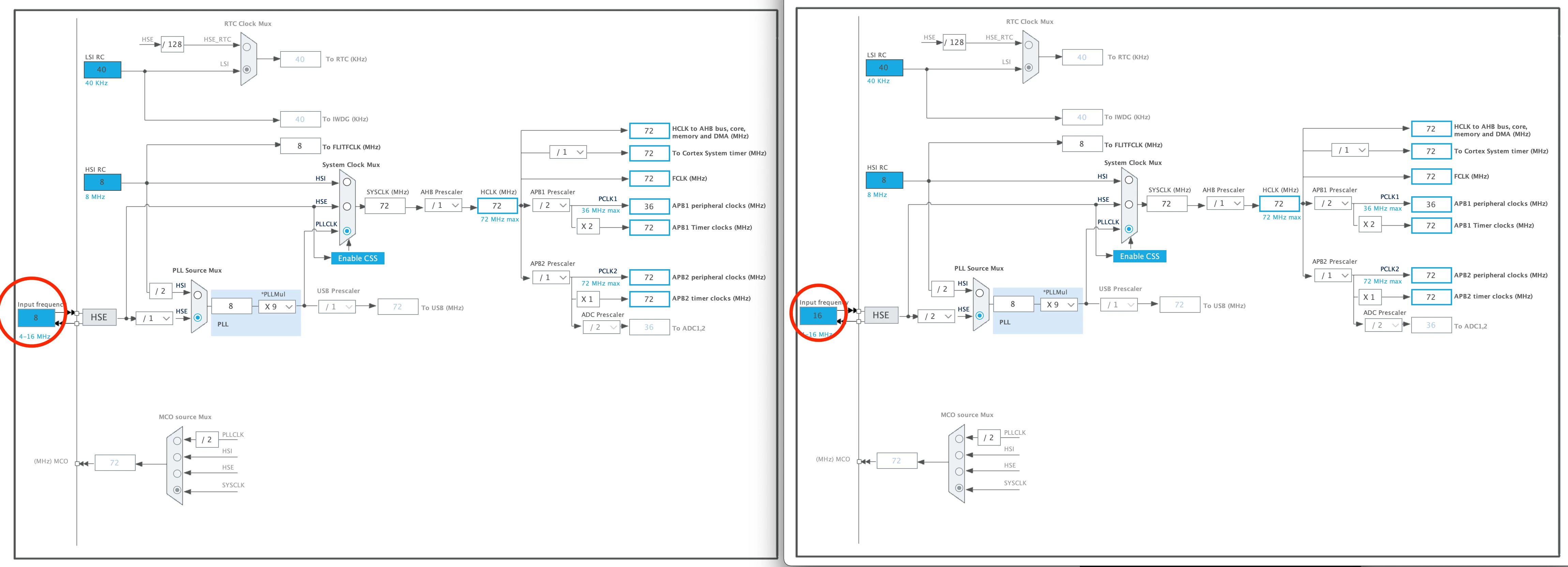Click left HSI RC 8 block

pos(102,182)
